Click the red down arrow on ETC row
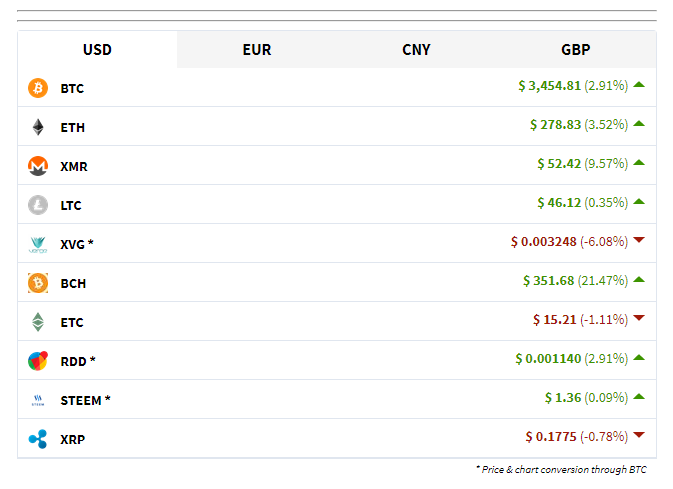Viewport: 673px width, 489px height. 639,318
